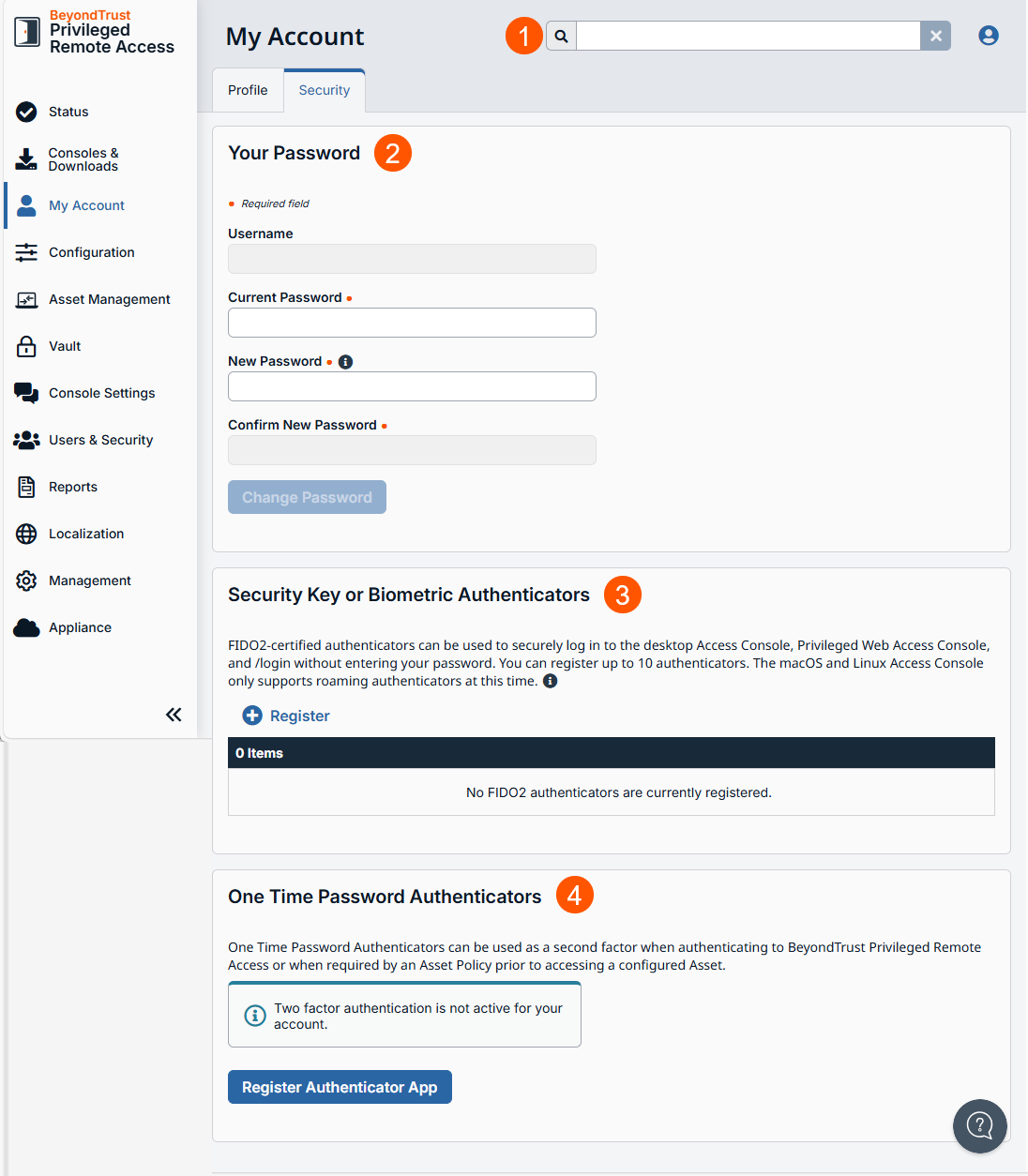The height and width of the screenshot is (1176, 1028).
Task: Clear the search field with the X button
Action: (935, 35)
